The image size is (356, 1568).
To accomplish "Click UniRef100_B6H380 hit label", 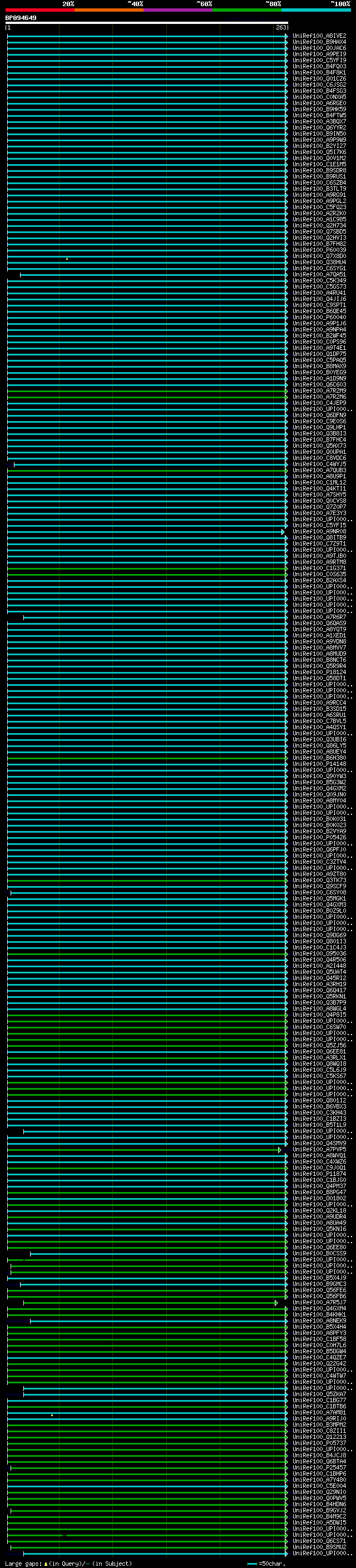I will (319, 758).
